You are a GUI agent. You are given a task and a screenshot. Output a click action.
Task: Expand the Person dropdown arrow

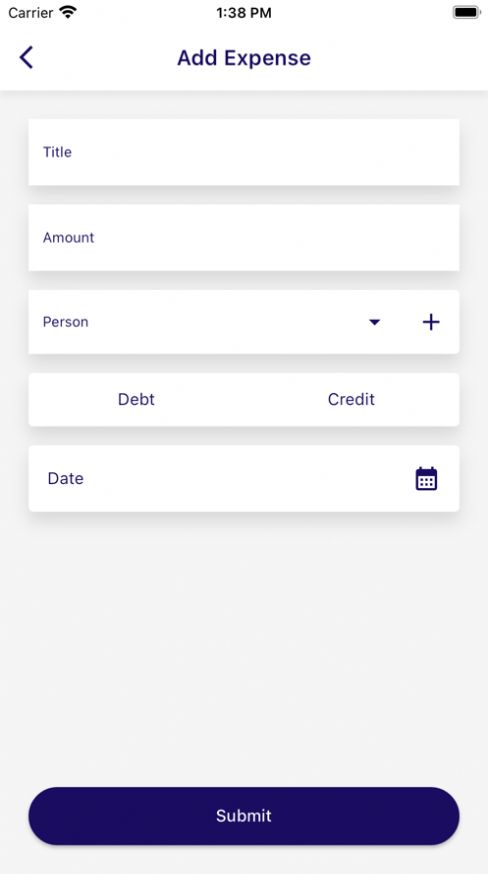375,322
